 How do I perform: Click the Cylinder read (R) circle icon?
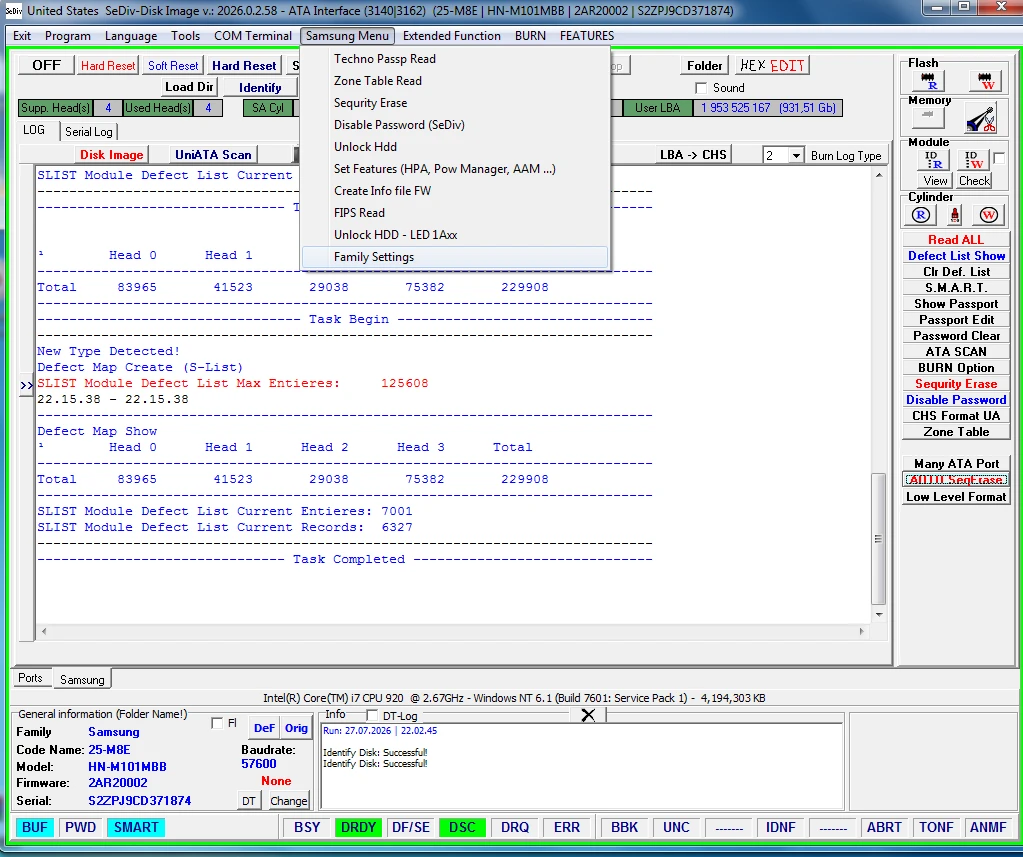pos(921,215)
